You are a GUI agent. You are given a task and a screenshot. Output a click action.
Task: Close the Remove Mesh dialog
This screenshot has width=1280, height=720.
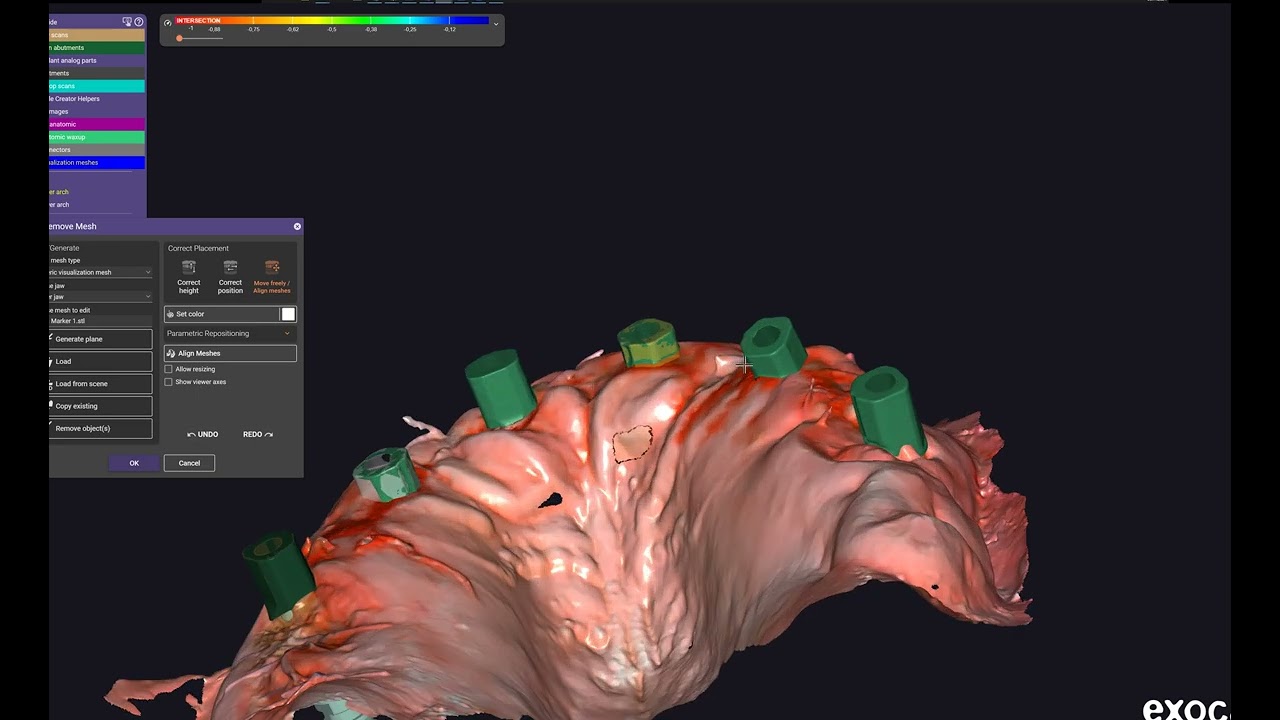click(x=297, y=227)
